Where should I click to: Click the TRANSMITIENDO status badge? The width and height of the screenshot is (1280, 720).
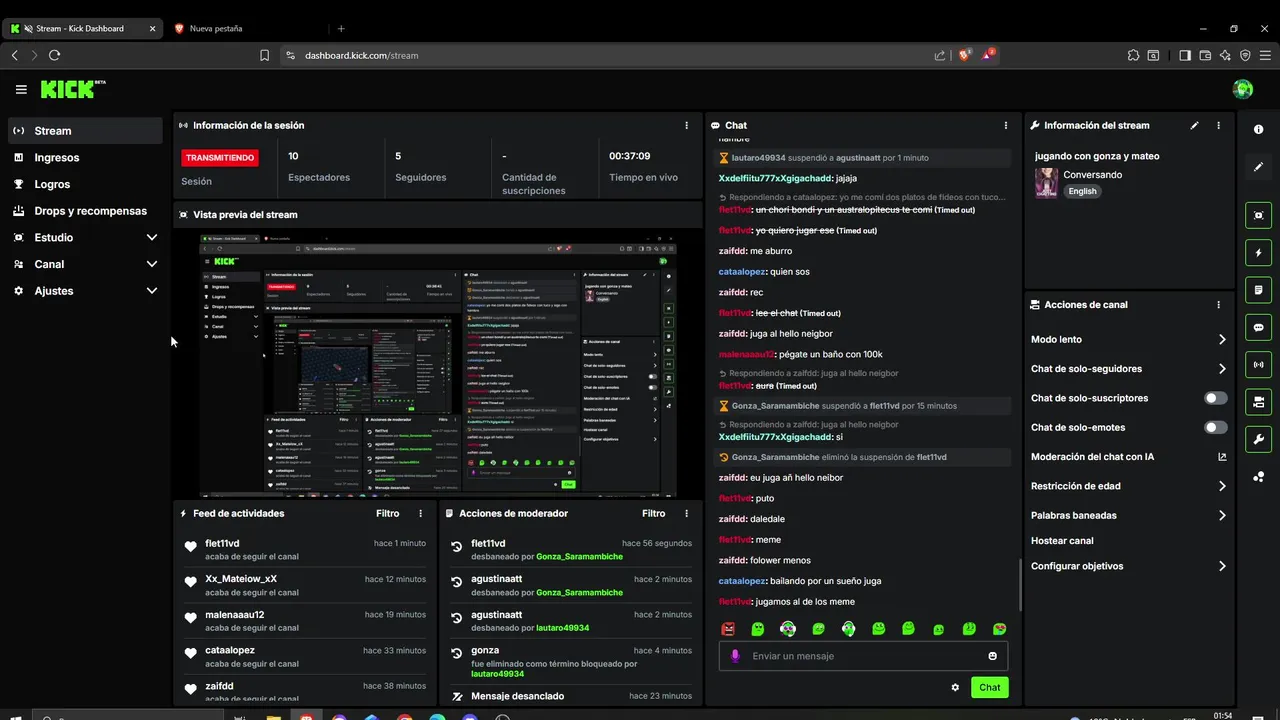tap(220, 158)
